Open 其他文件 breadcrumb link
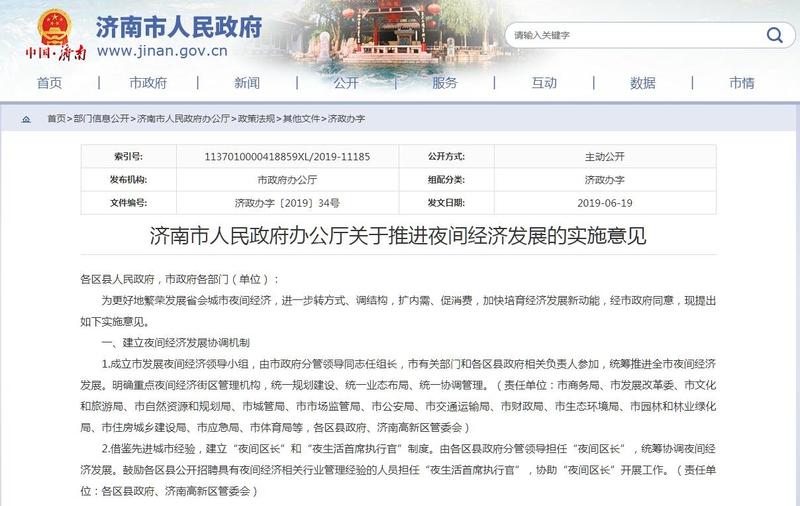 pyautogui.click(x=301, y=119)
